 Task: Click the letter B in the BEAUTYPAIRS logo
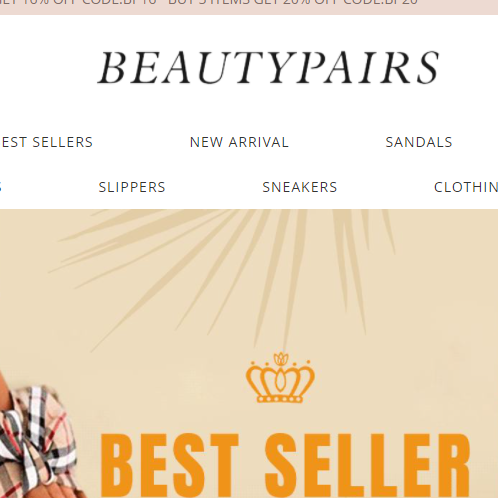pos(112,68)
